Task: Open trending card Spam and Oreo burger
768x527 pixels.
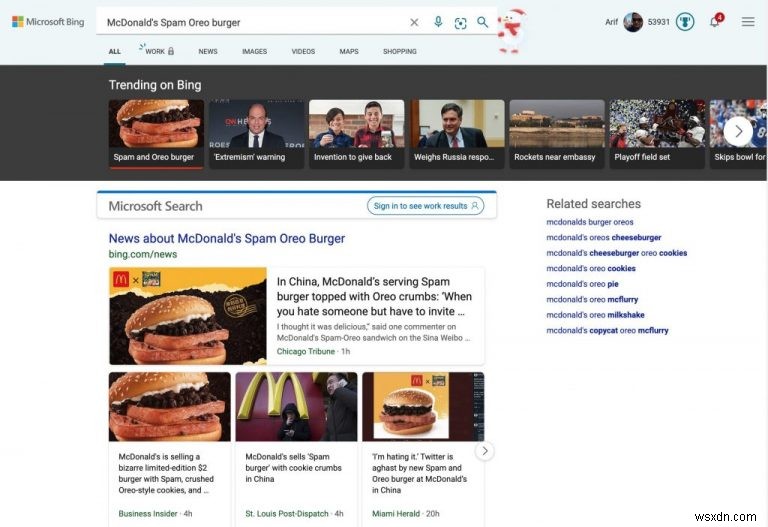Action: point(156,134)
